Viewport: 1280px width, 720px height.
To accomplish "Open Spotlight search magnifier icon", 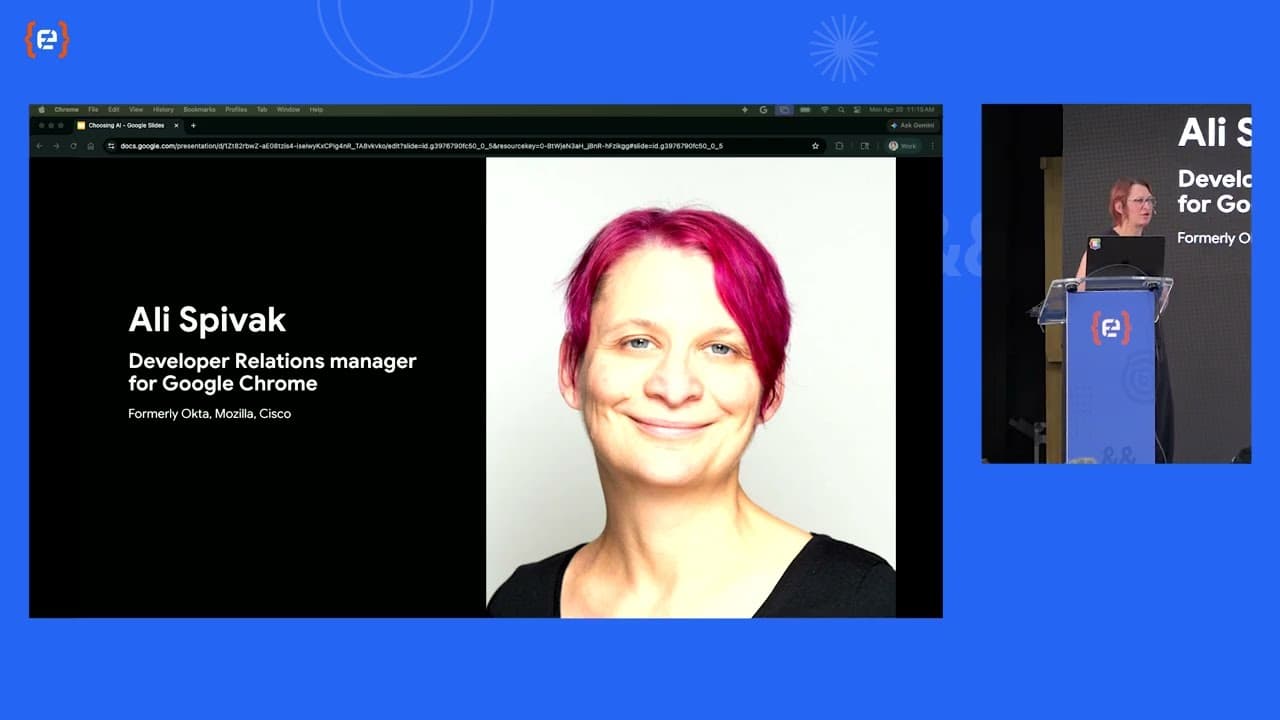I will point(842,110).
